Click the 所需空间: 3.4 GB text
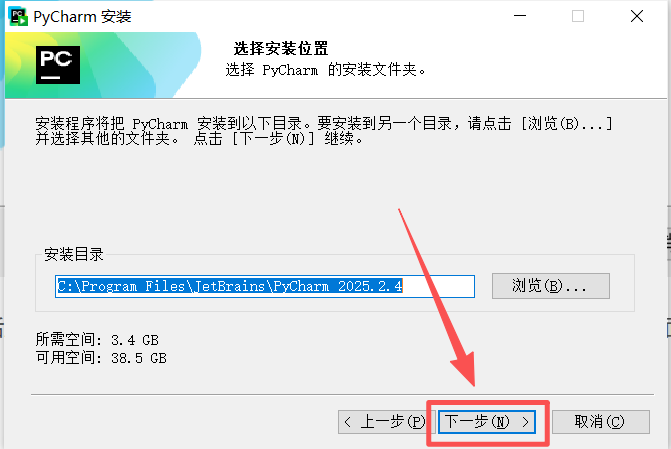The width and height of the screenshot is (671, 449). (x=97, y=340)
